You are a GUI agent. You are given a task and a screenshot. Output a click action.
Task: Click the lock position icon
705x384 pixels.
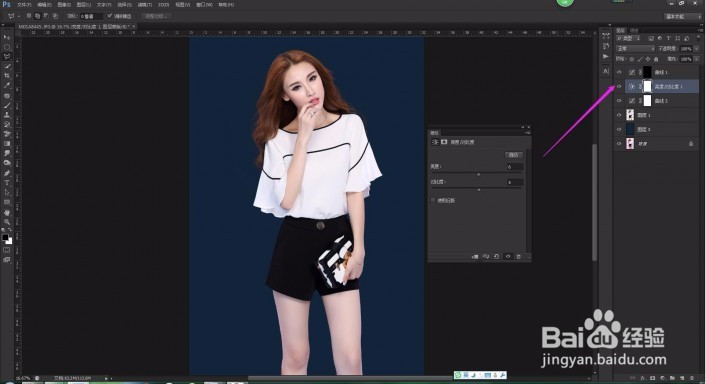648,59
